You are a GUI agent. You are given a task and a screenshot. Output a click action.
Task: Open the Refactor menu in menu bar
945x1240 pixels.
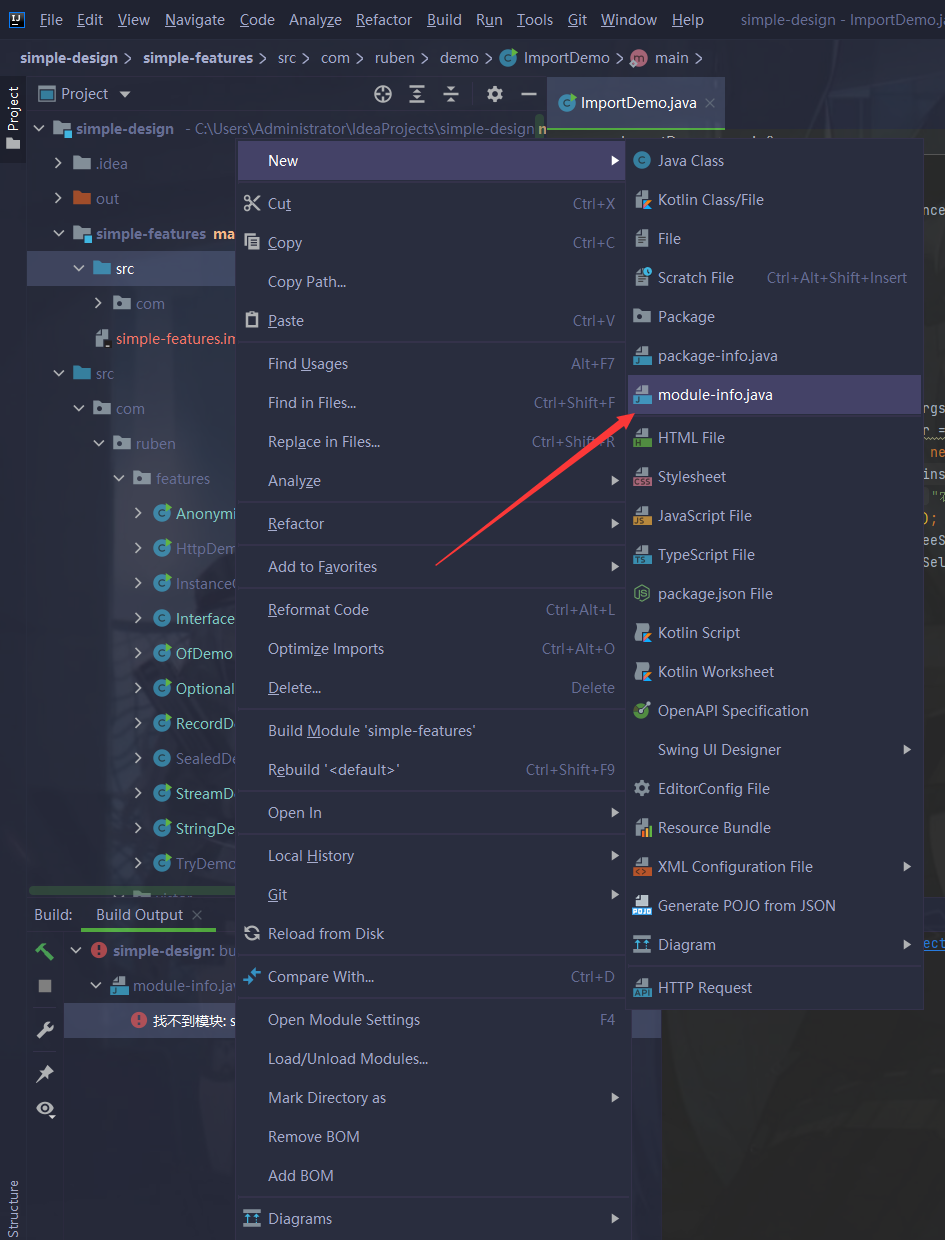384,20
